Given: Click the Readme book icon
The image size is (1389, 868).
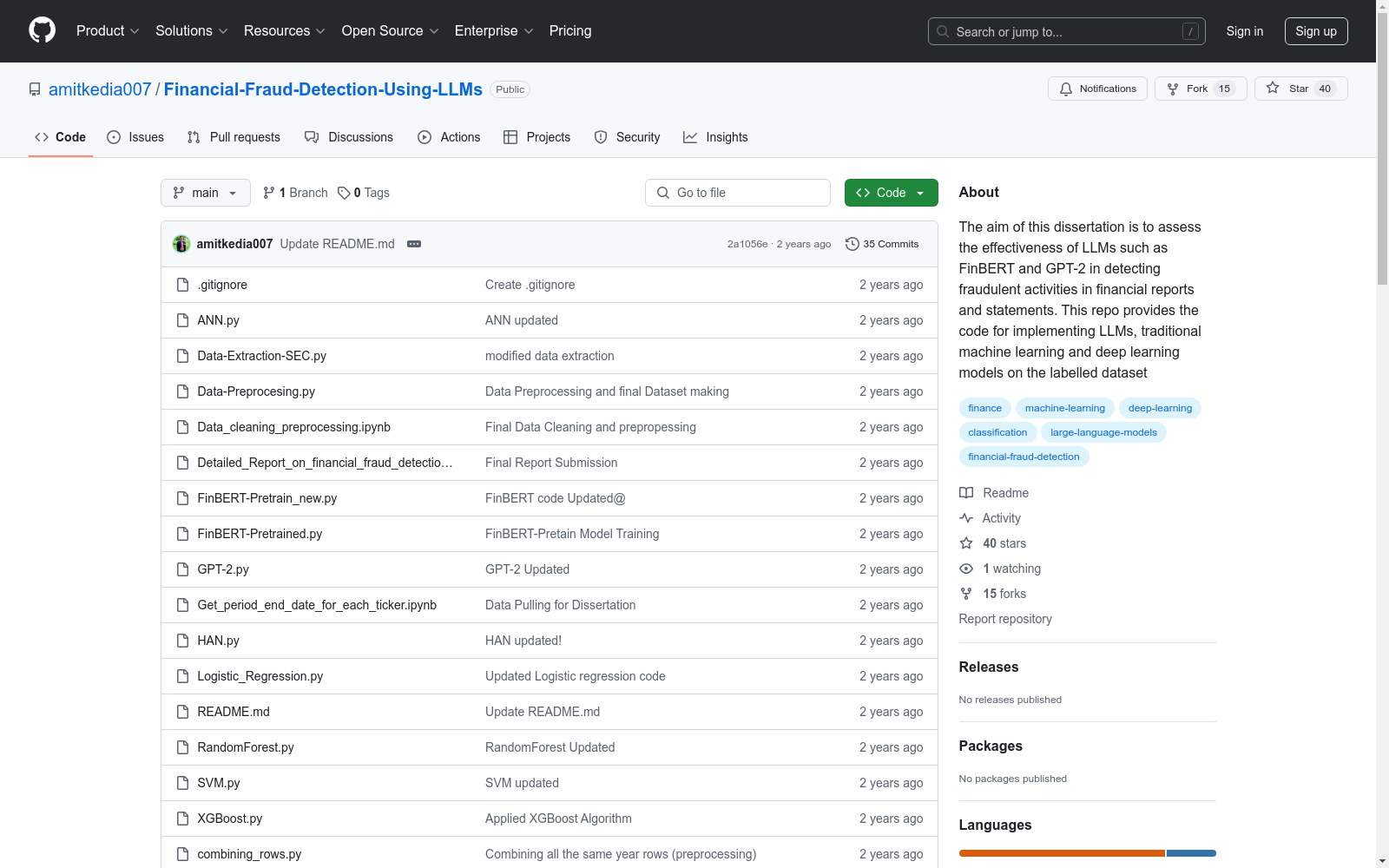Looking at the screenshot, I should click(x=966, y=493).
